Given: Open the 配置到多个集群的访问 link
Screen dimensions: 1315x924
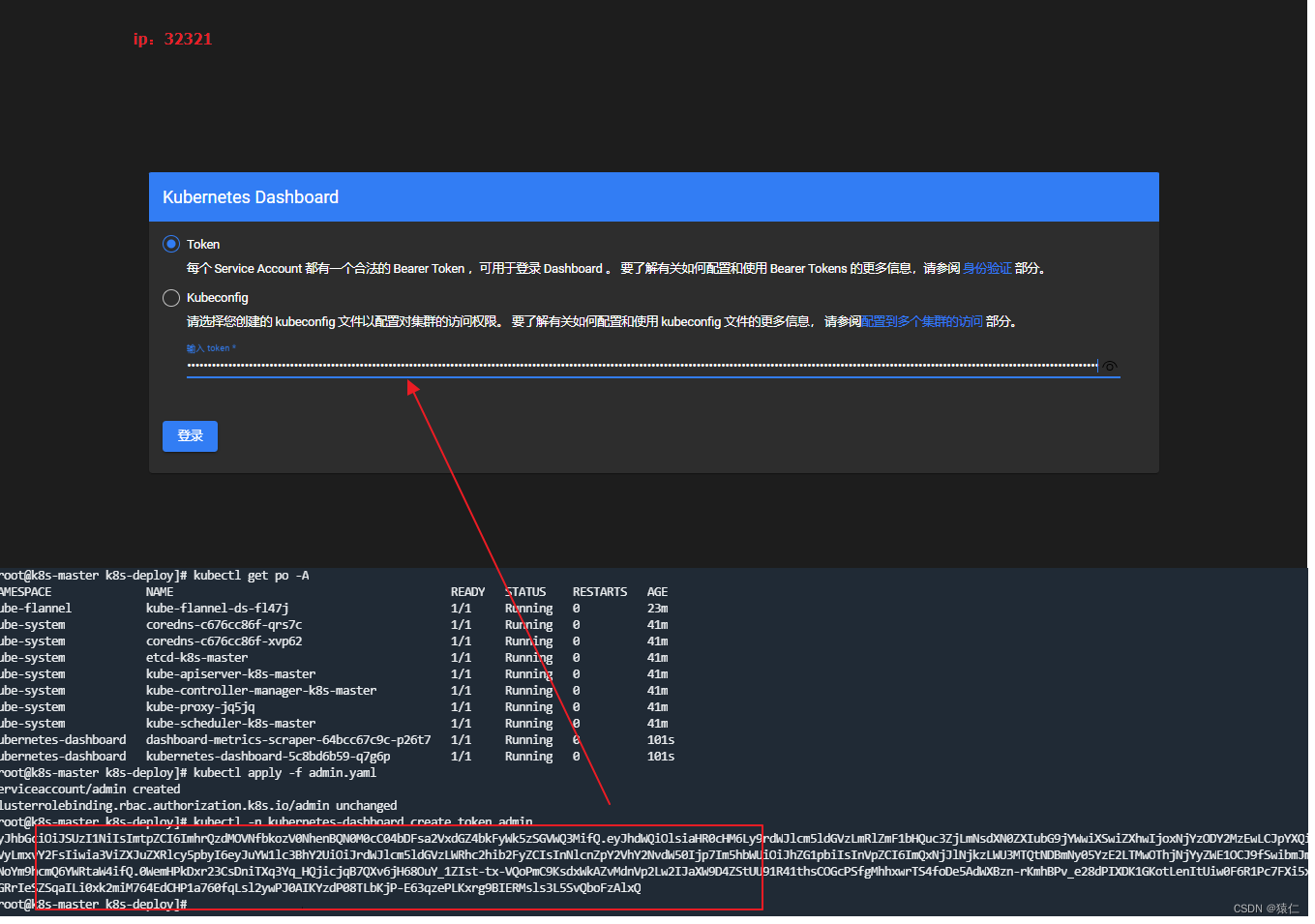Looking at the screenshot, I should pos(921,321).
